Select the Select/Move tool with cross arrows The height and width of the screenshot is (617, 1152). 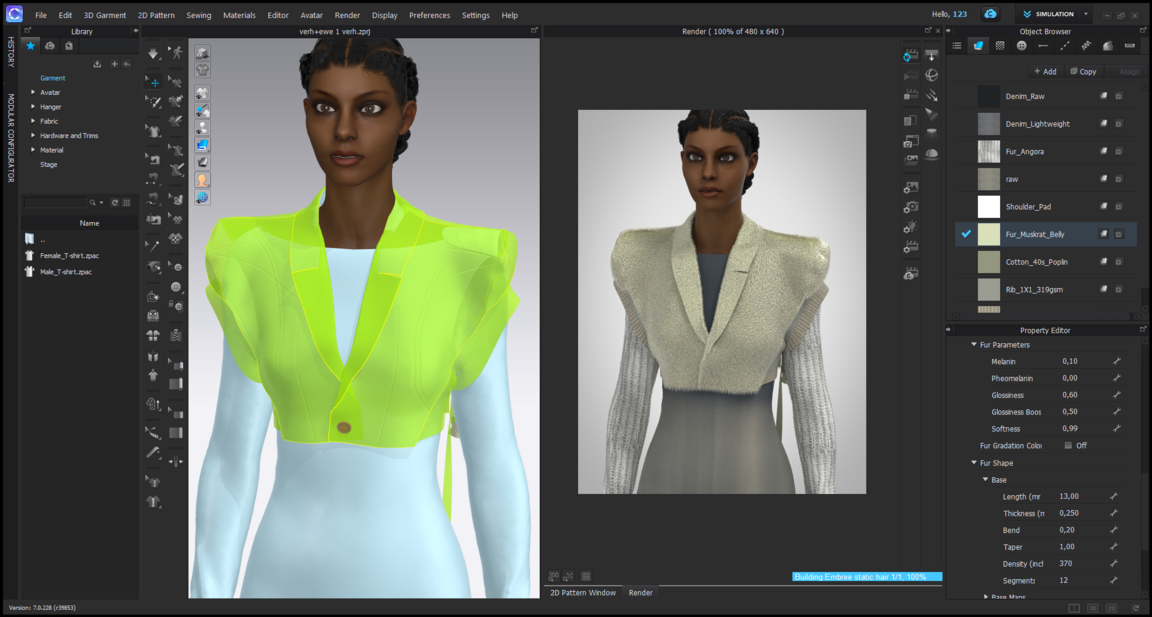pyautogui.click(x=153, y=82)
